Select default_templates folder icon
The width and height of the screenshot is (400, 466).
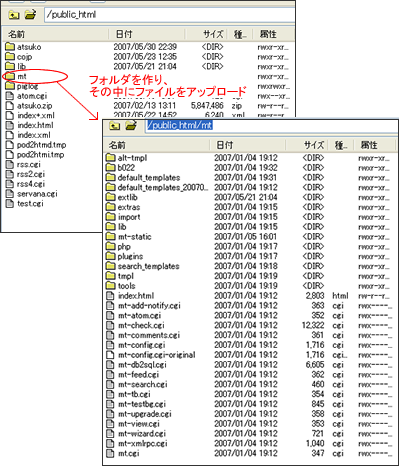point(111,177)
